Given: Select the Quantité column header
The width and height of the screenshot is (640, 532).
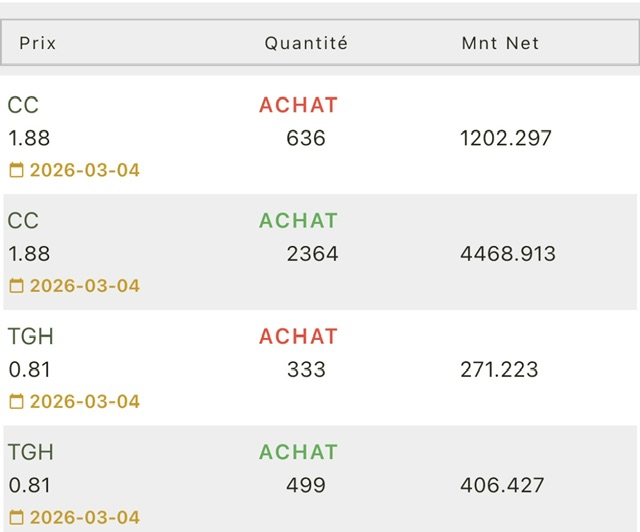Looking at the screenshot, I should coord(306,44).
